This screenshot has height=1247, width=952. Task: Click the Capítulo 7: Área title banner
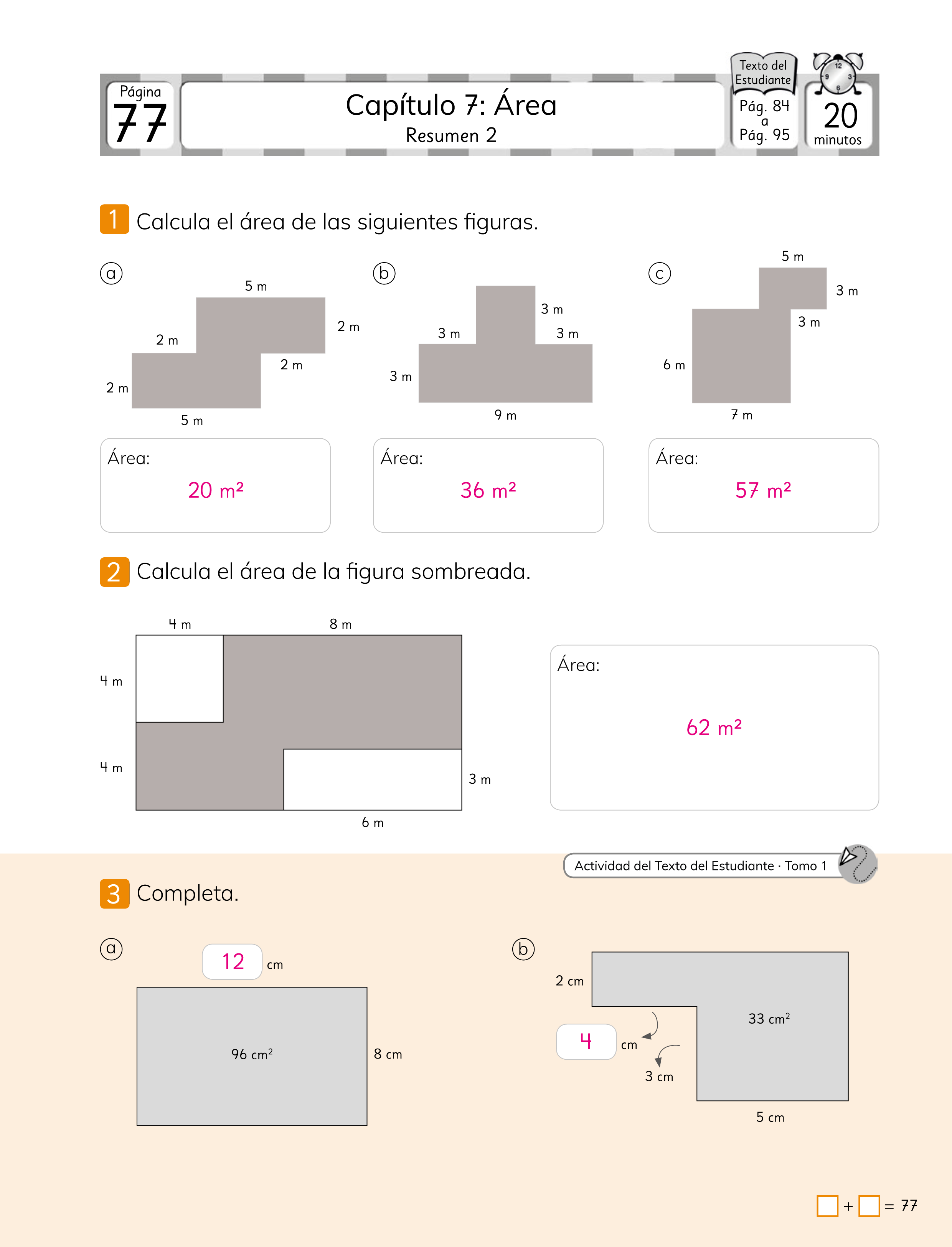click(452, 115)
